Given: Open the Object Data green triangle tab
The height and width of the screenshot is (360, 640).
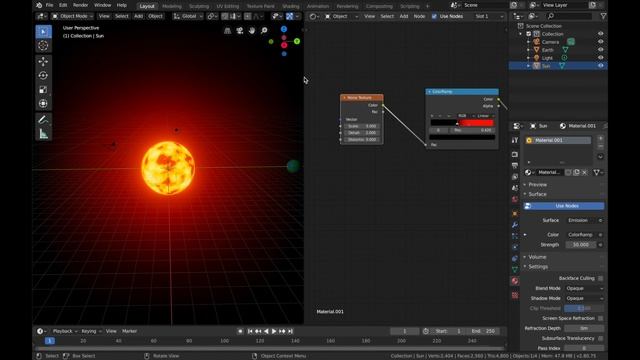Looking at the screenshot, I should (x=515, y=269).
